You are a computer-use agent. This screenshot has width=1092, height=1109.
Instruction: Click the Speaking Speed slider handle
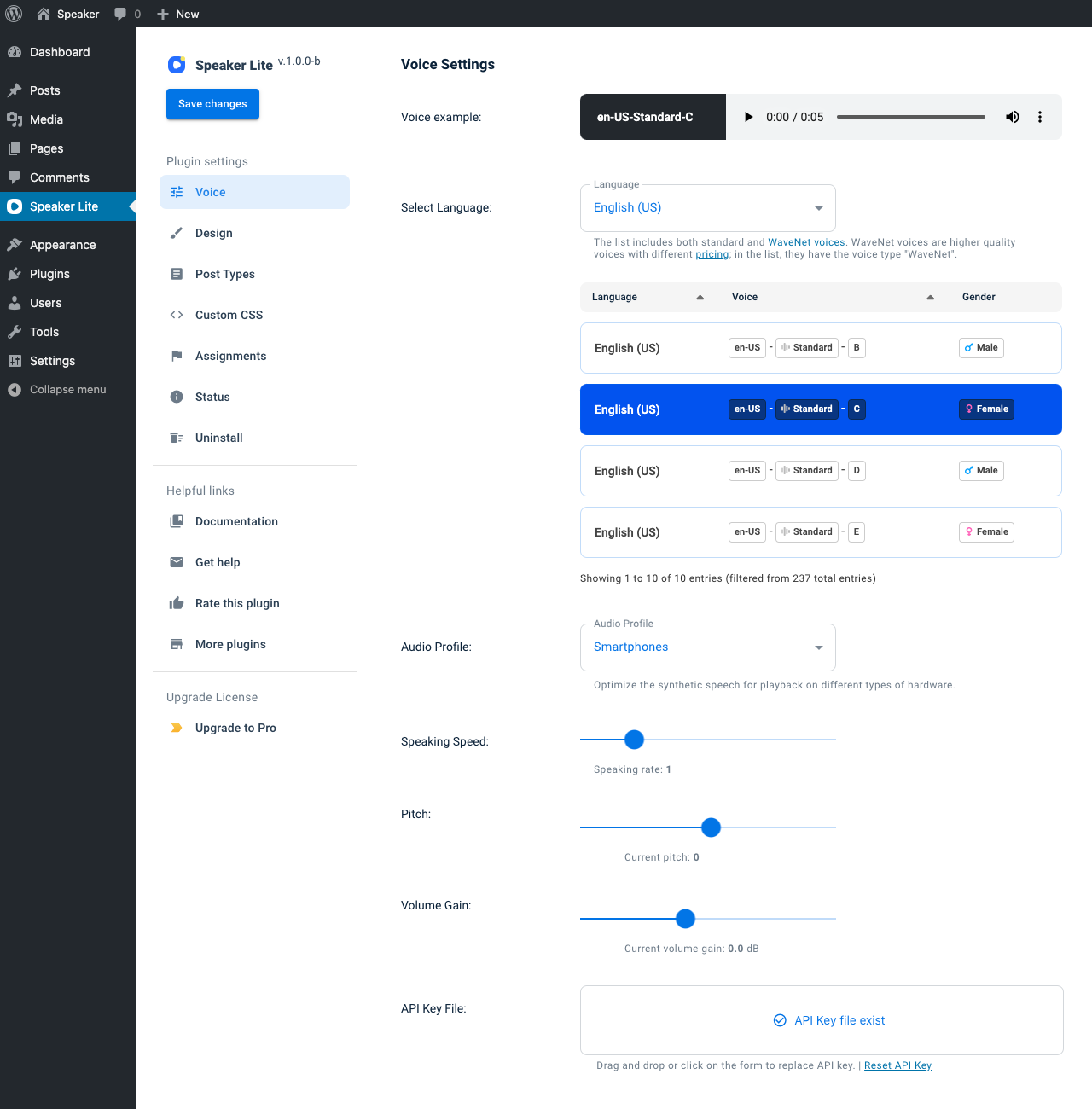[x=634, y=740]
